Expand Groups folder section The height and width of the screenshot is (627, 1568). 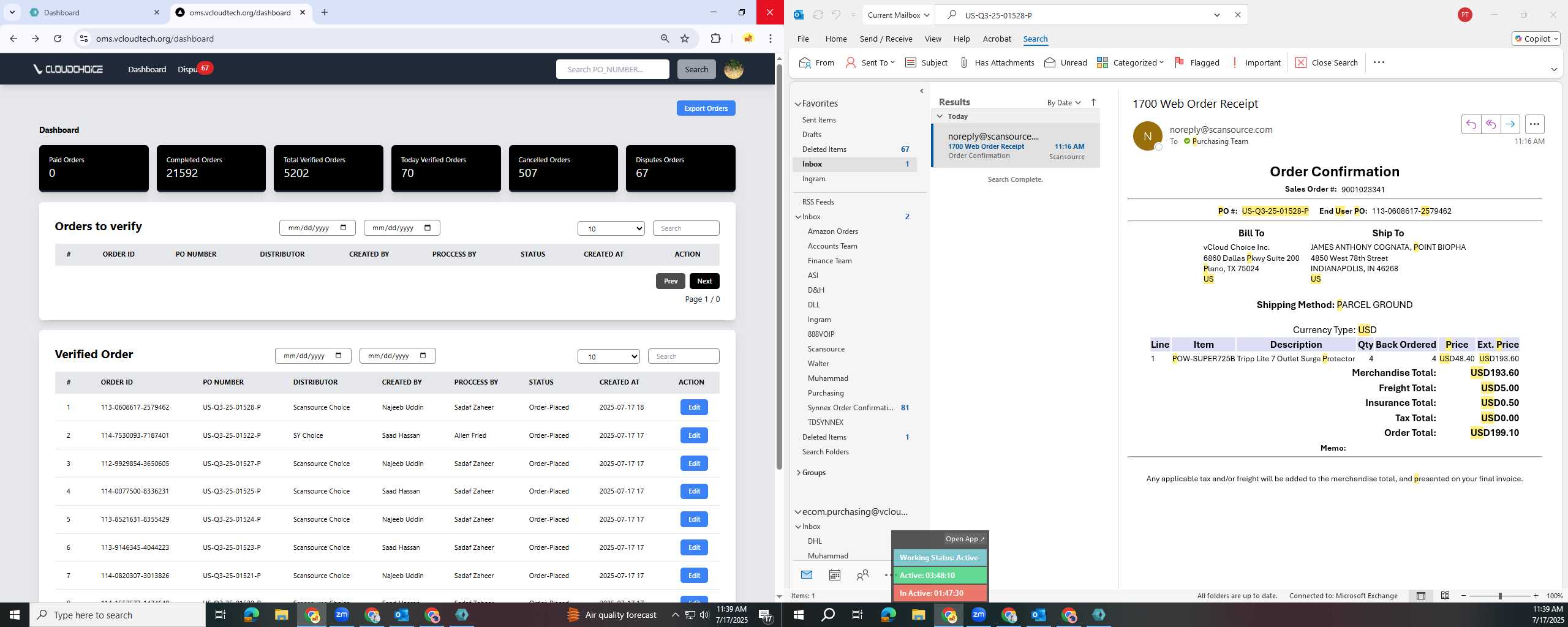coord(799,473)
